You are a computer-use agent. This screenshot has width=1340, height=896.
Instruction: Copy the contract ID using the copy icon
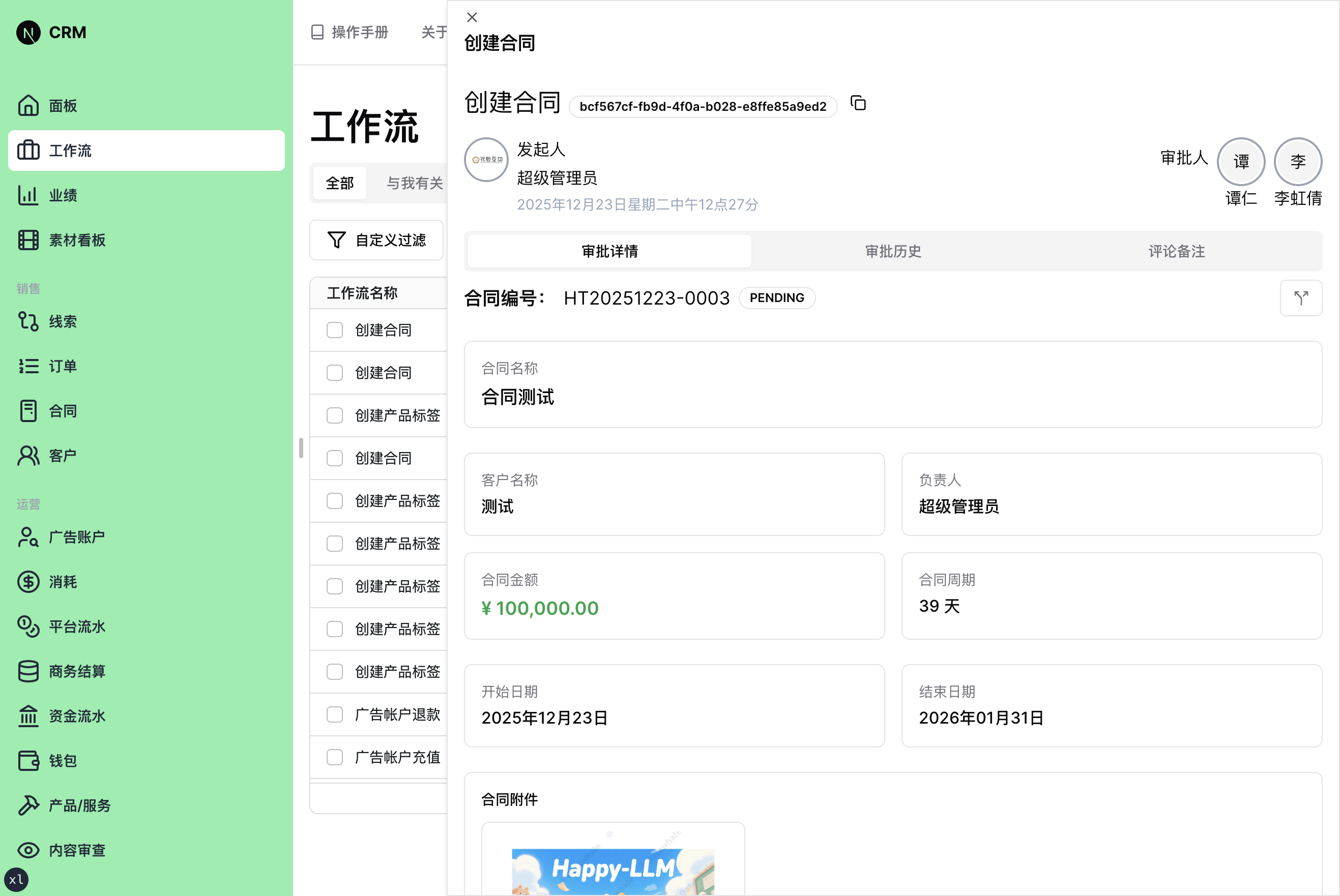coord(858,104)
